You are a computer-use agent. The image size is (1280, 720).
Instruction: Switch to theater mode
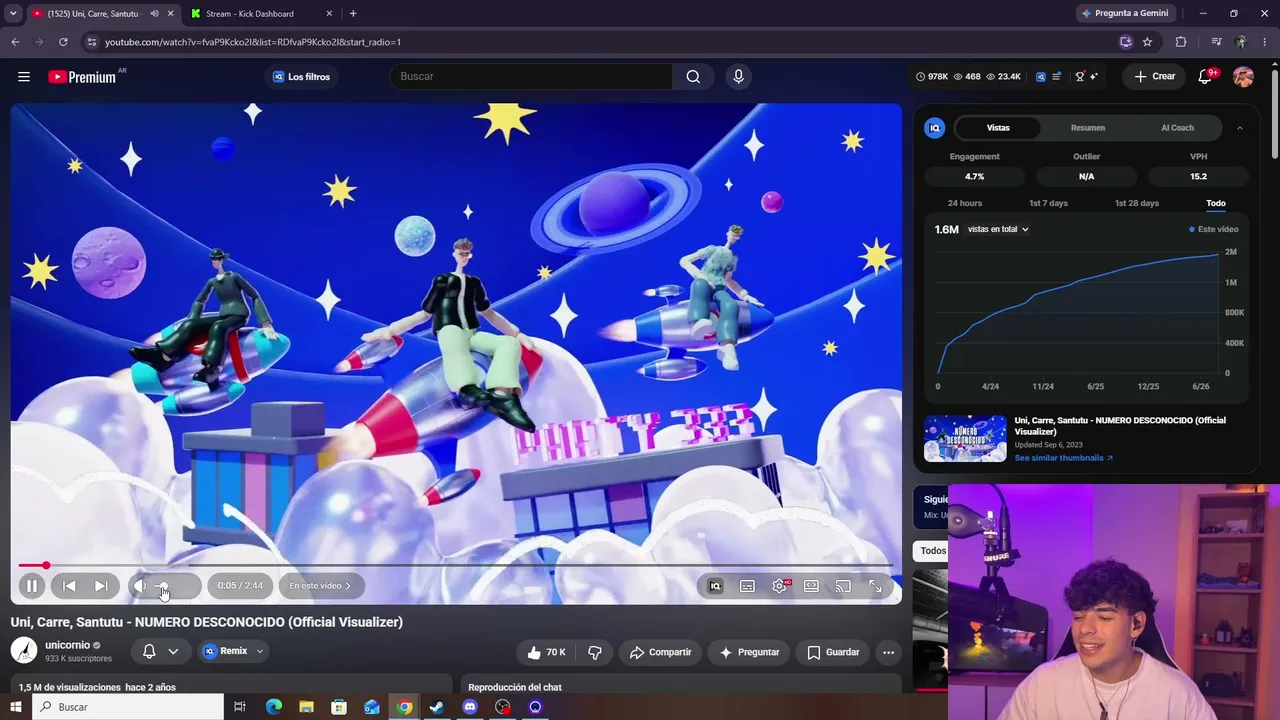(811, 586)
